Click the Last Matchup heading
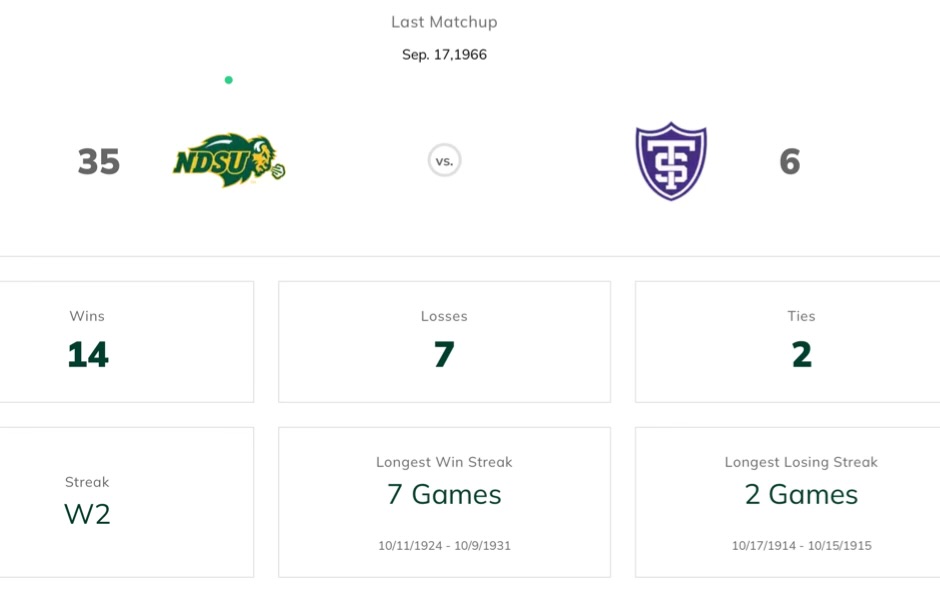Viewport: 940px width, 592px height. pos(444,22)
